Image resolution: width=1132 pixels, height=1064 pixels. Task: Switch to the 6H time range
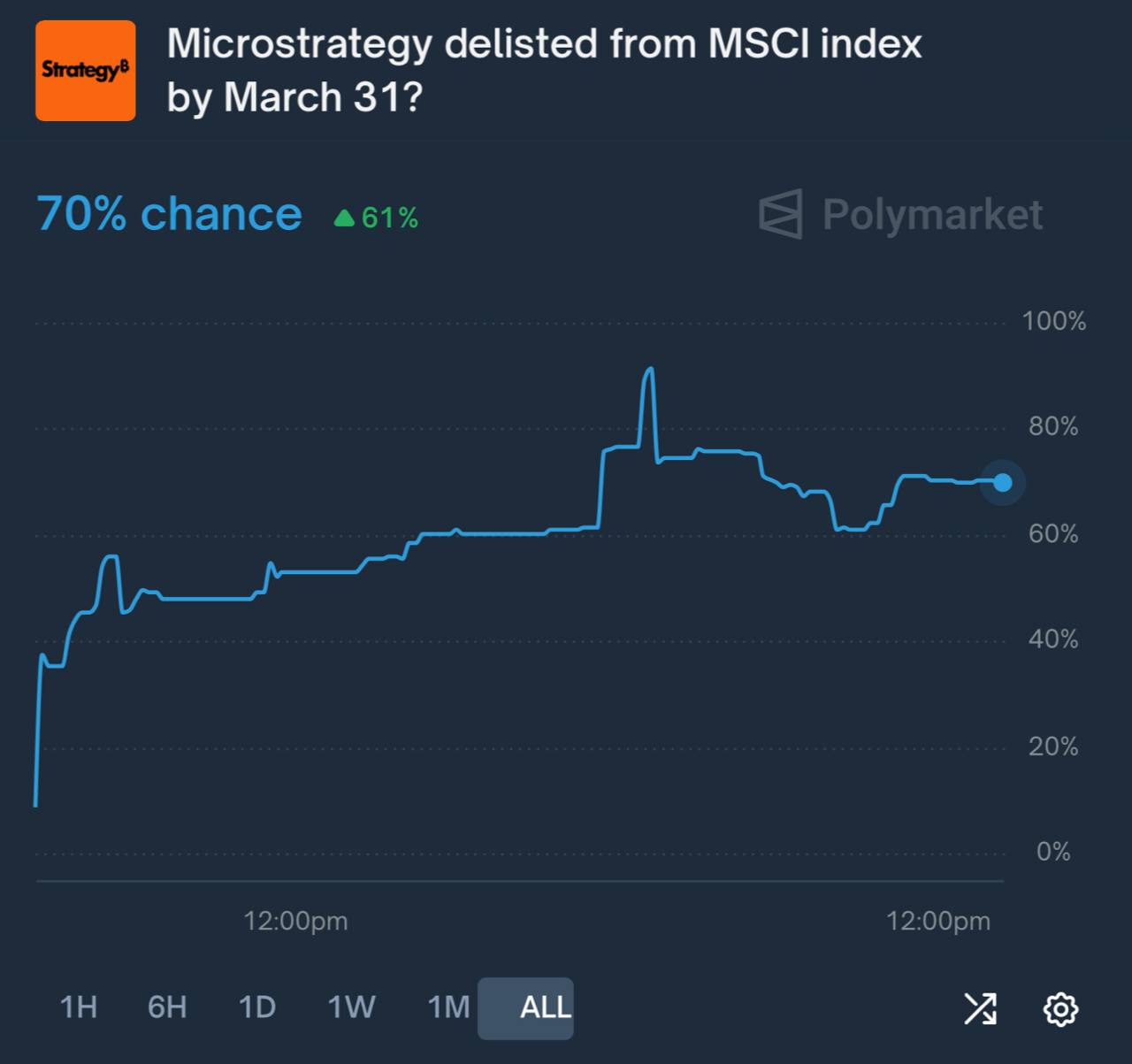(x=167, y=1007)
